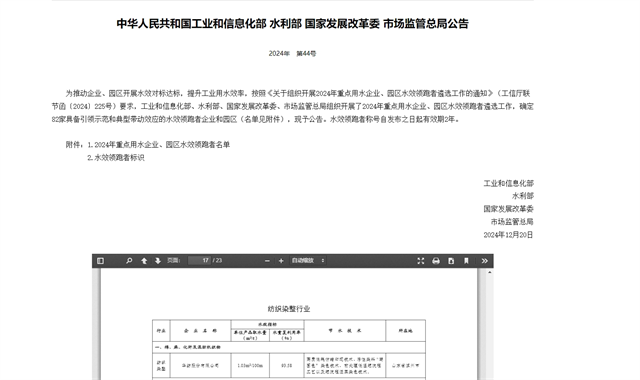This screenshot has width=640, height=380.
Task: Click the page number field showing 17
Action: coord(199,260)
